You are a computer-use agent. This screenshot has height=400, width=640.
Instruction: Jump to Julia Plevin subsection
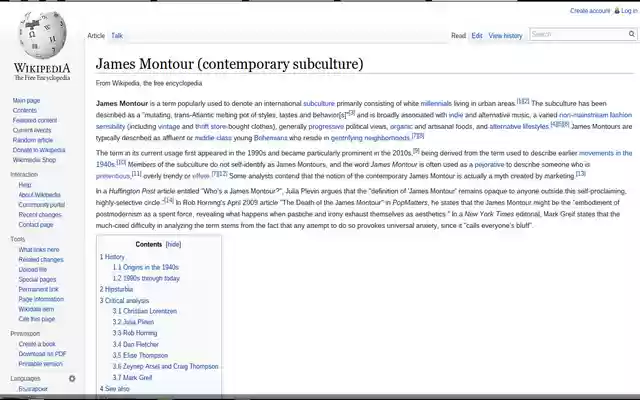pyautogui.click(x=133, y=322)
